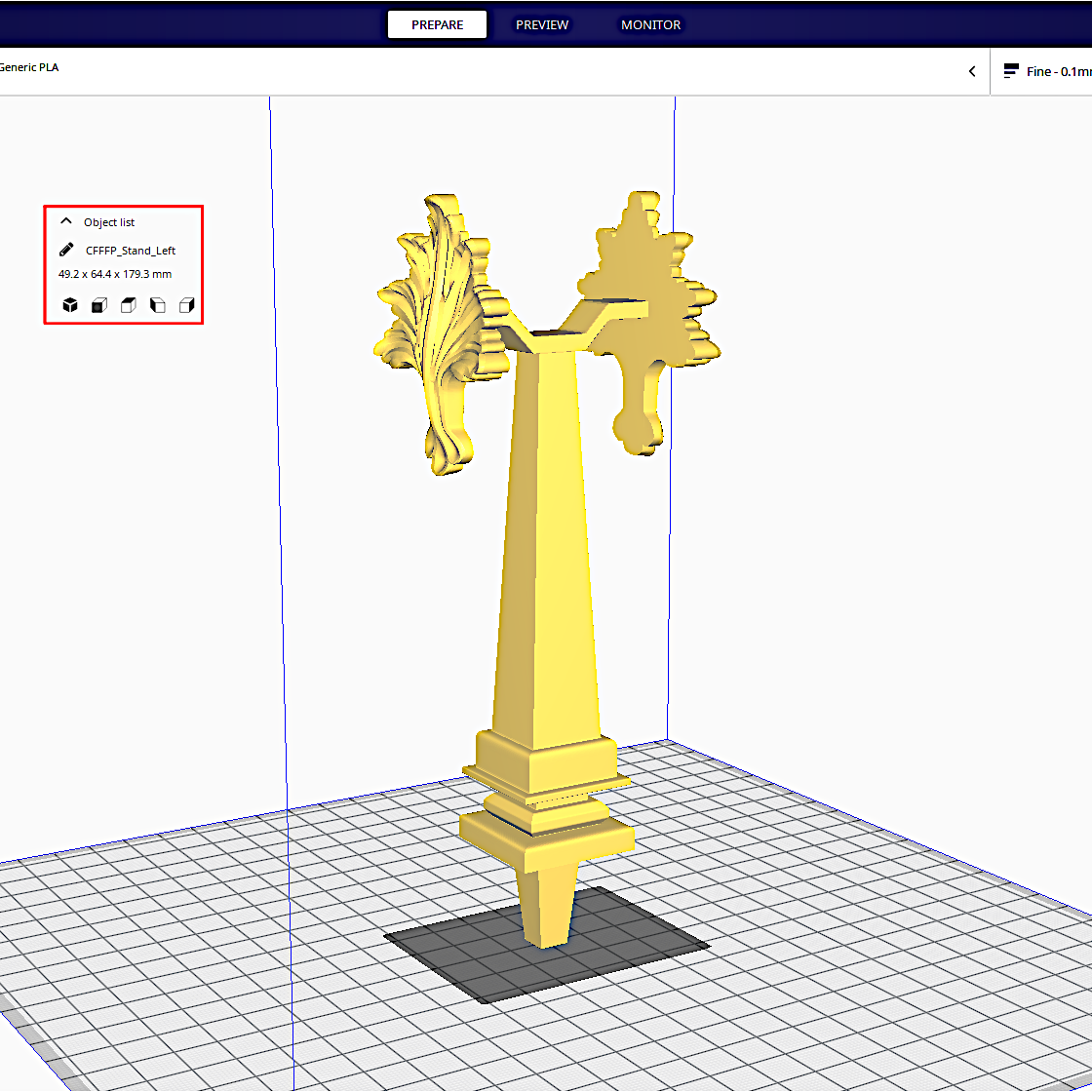Click the pencil icon to rename the model
Image resolution: width=1092 pixels, height=1092 pixels.
tap(66, 249)
